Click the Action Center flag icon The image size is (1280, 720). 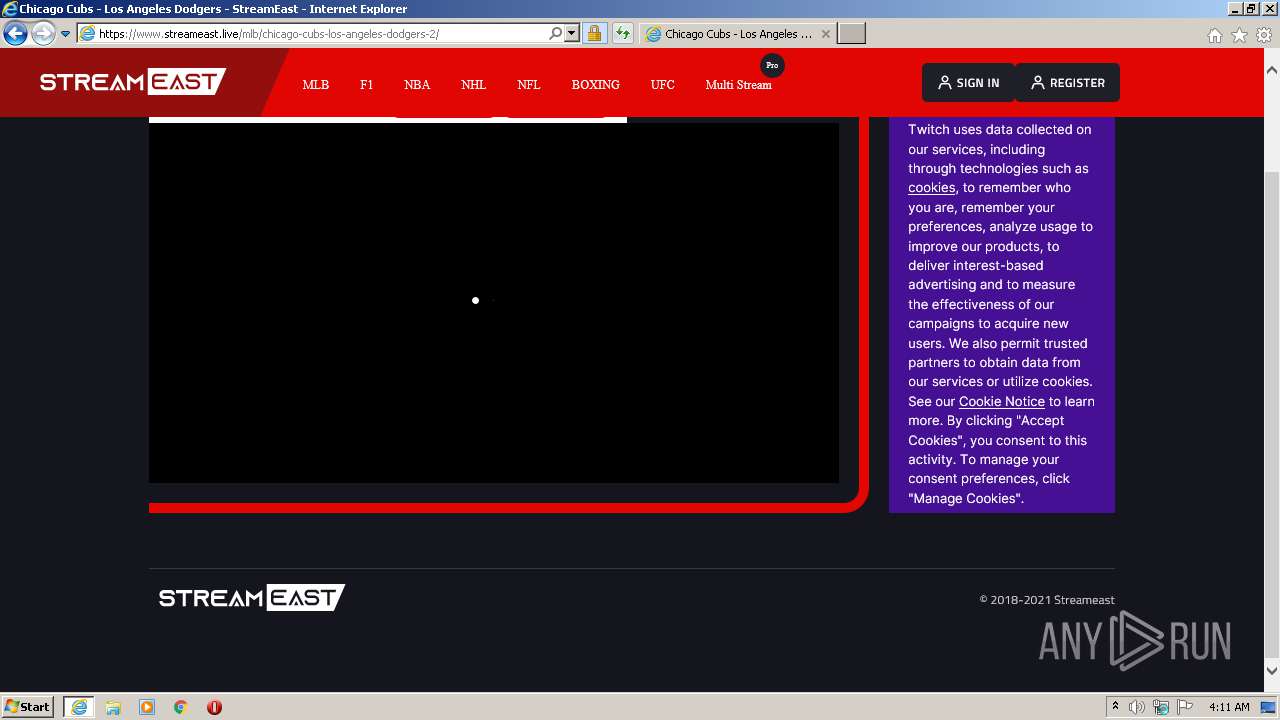click(x=1185, y=707)
